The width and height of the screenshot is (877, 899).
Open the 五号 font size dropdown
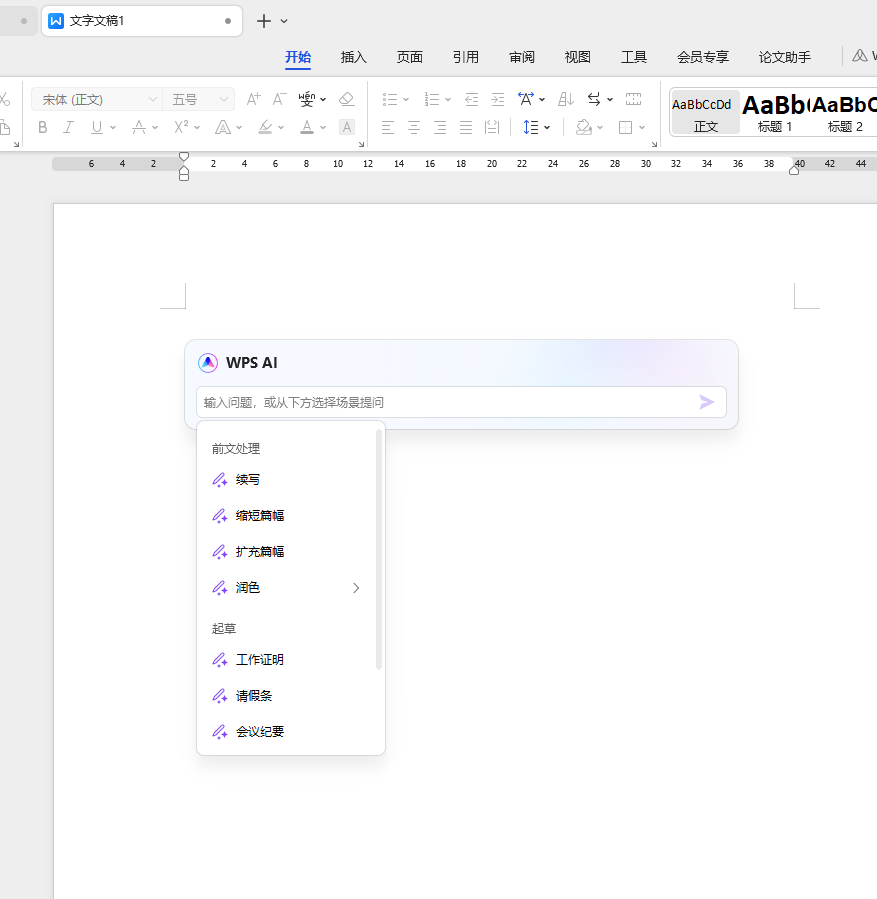click(x=224, y=99)
